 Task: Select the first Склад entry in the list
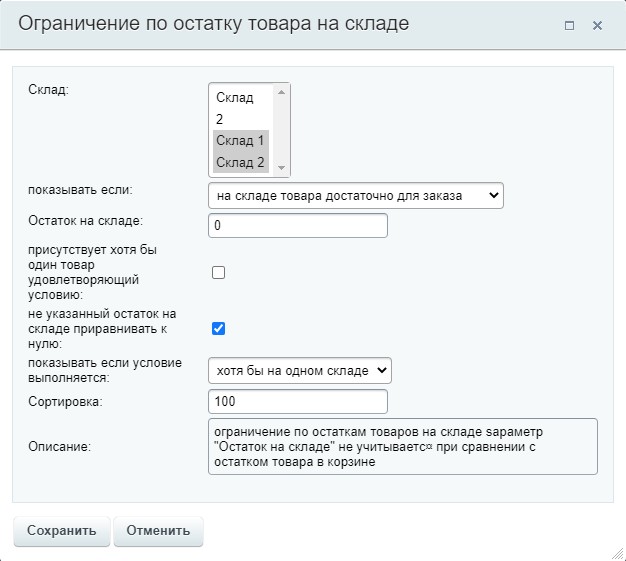click(x=236, y=98)
